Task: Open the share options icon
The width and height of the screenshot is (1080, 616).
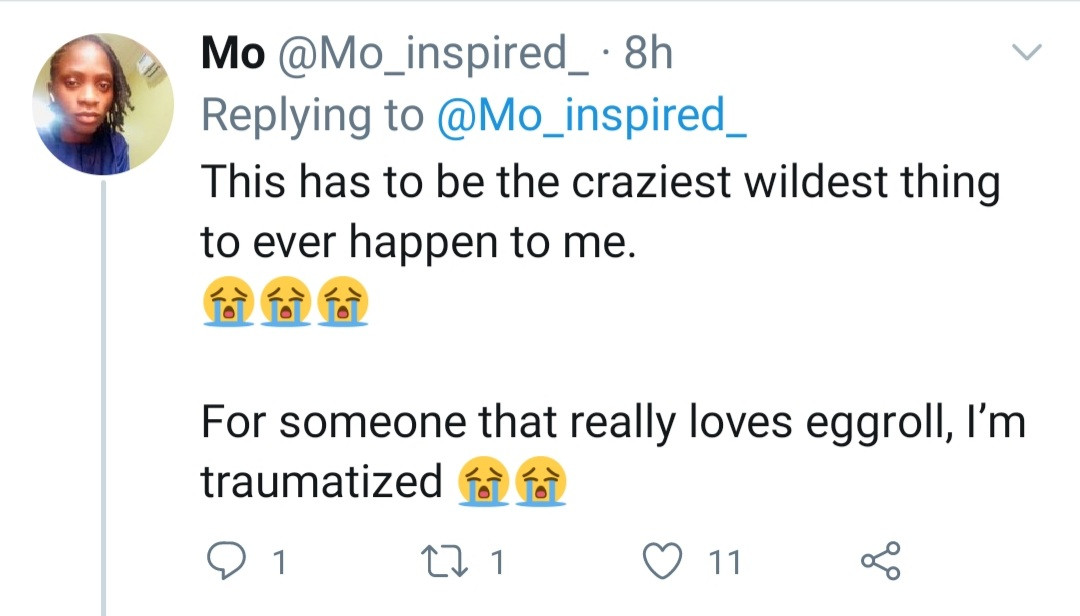Action: (880, 562)
